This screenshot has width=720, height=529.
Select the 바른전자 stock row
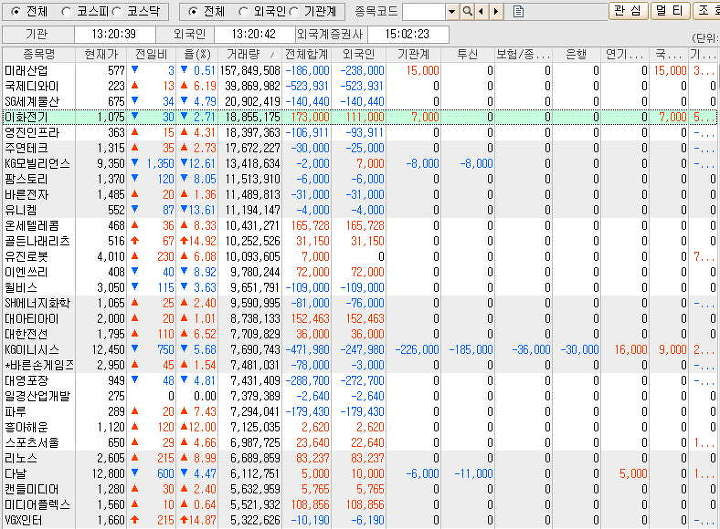[x=360, y=195]
